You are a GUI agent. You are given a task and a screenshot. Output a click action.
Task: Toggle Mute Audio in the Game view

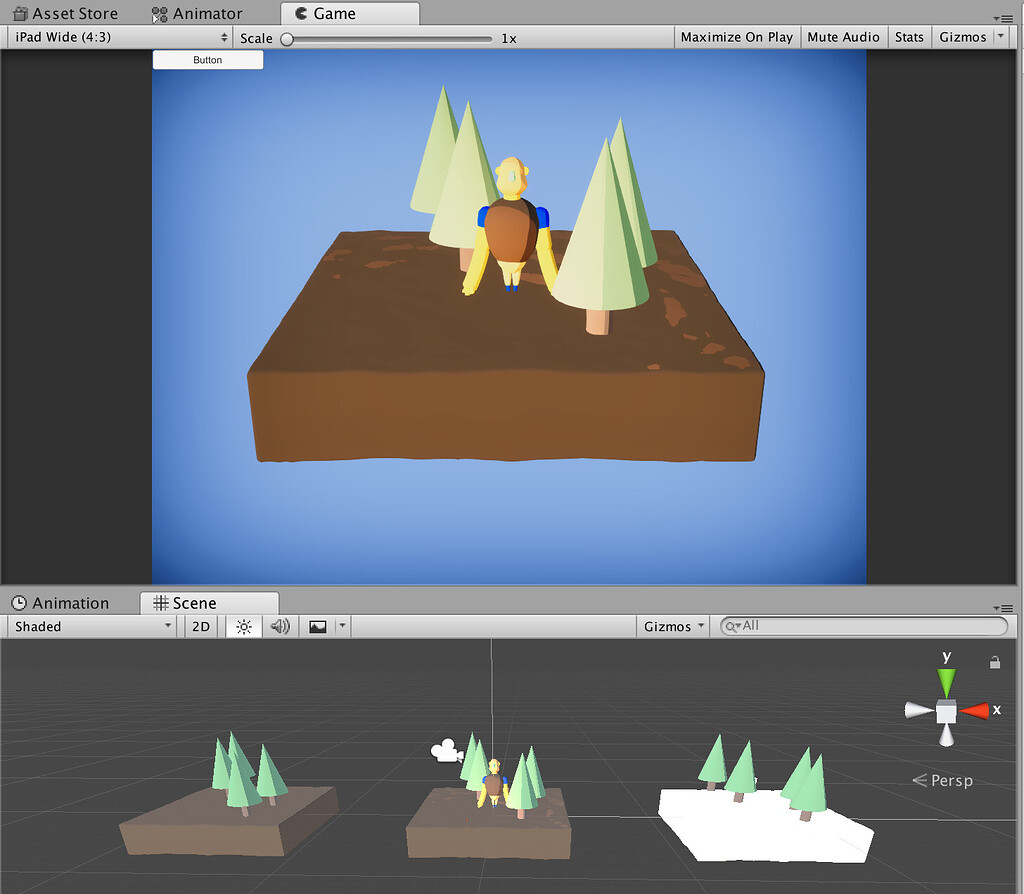point(843,37)
